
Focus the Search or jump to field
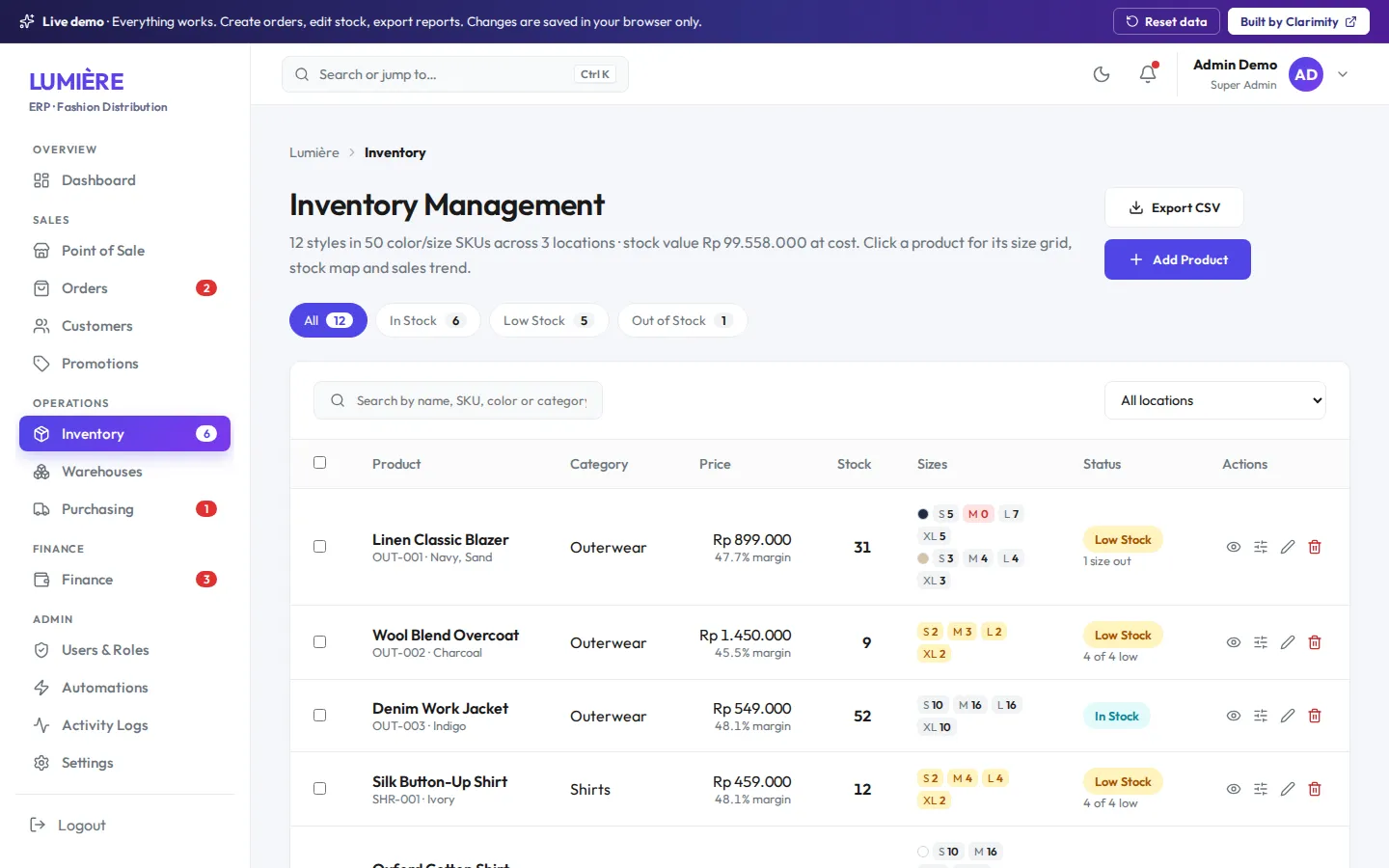455,74
